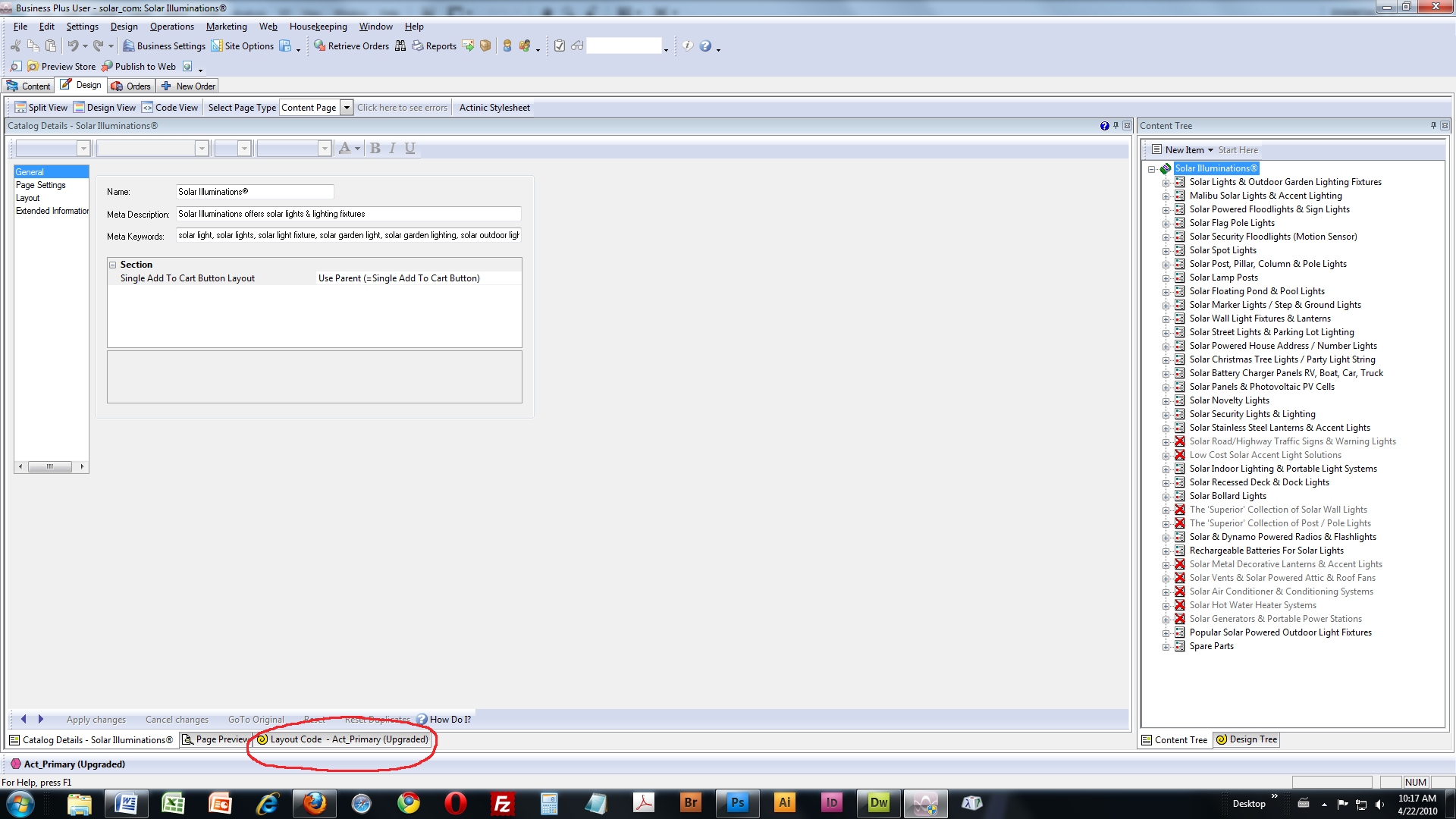Click the Preview Store icon

[x=33, y=67]
